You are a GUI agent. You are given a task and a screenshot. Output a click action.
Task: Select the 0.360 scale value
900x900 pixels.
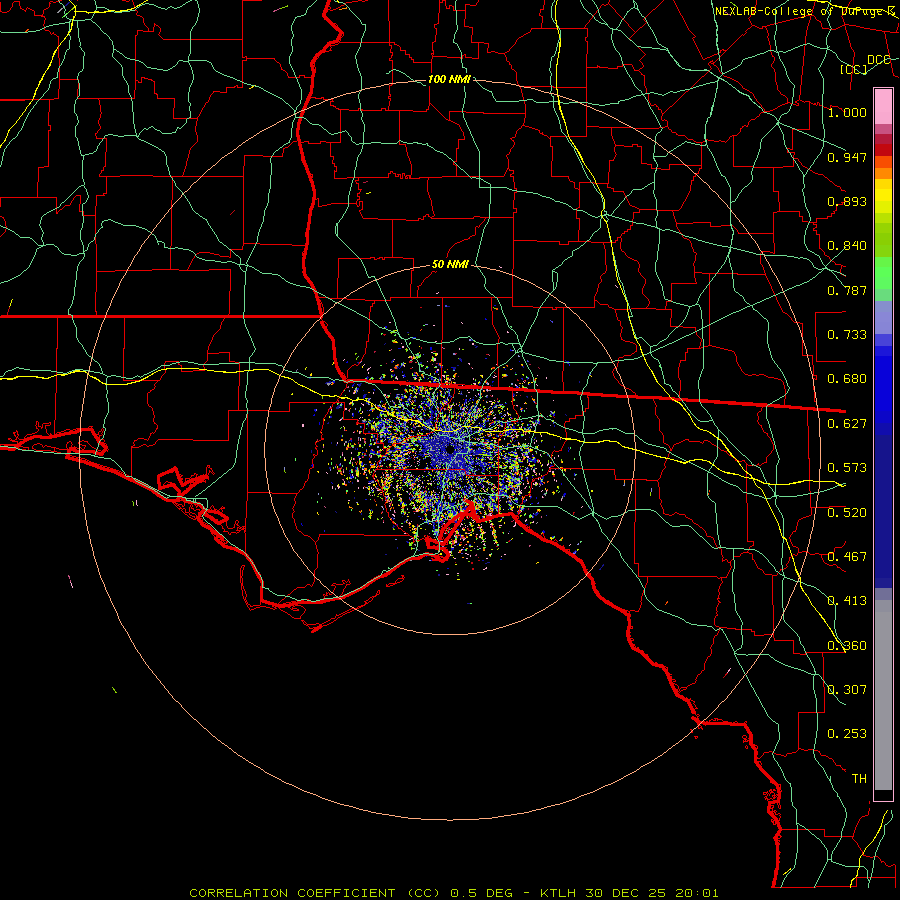(847, 646)
